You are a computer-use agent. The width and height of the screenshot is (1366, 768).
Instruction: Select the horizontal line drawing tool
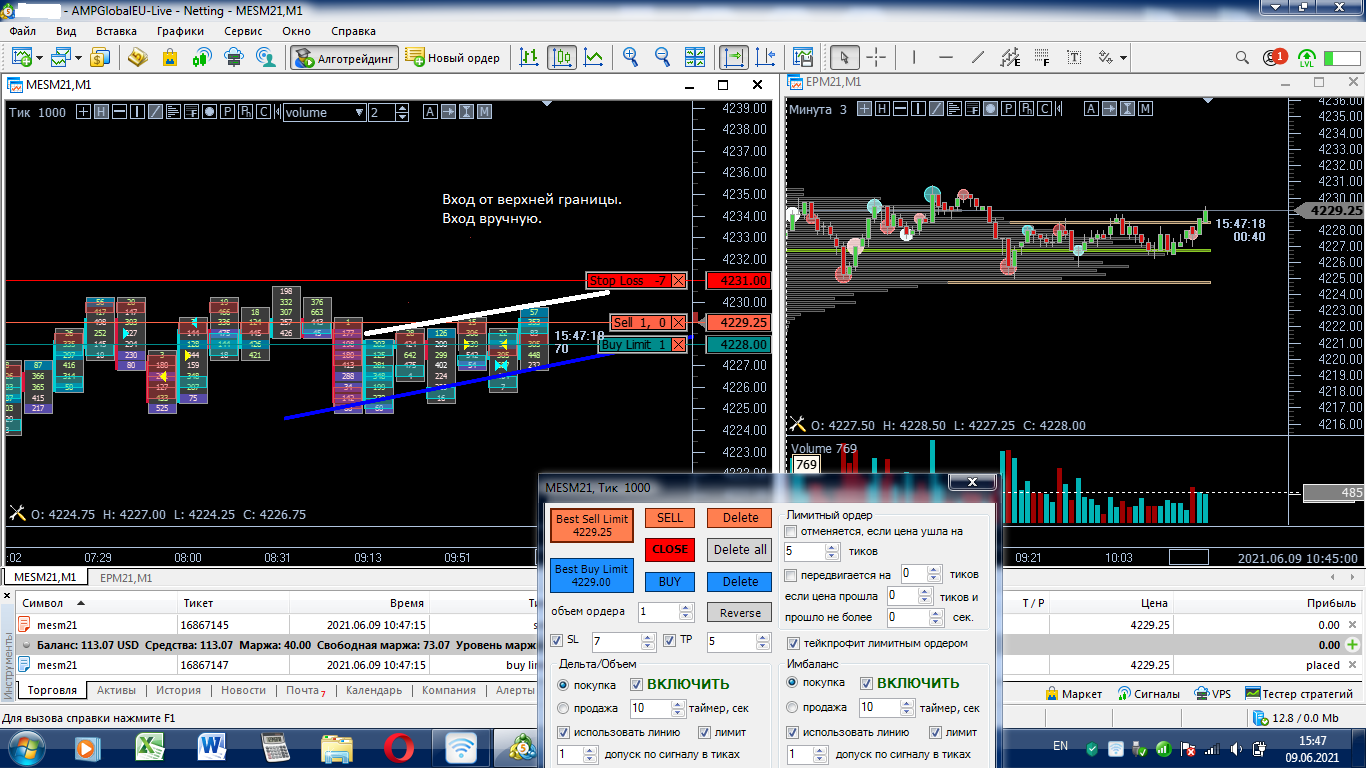pos(946,57)
